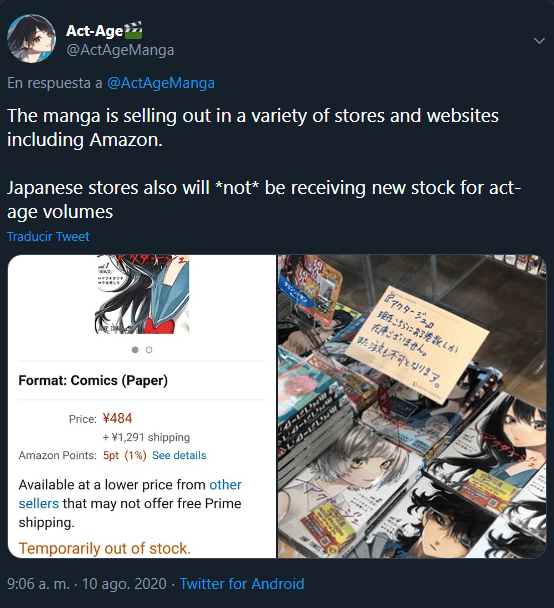Click the 10 ago. 2020 date
Image resolution: width=554 pixels, height=608 pixels.
click(x=124, y=584)
